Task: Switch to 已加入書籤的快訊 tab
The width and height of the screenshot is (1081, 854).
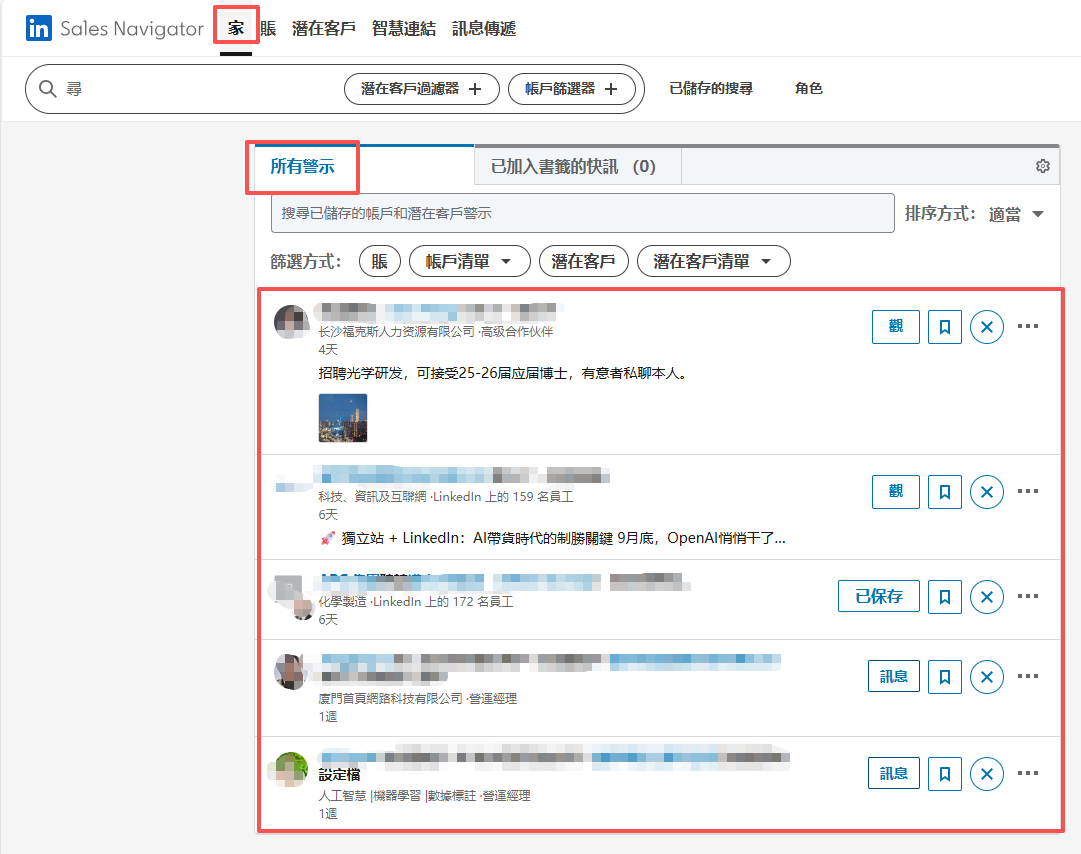Action: pos(573,166)
